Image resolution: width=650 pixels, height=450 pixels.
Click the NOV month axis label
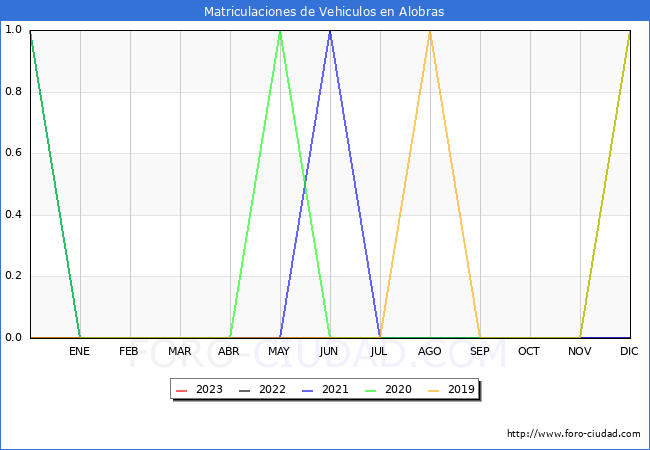580,351
